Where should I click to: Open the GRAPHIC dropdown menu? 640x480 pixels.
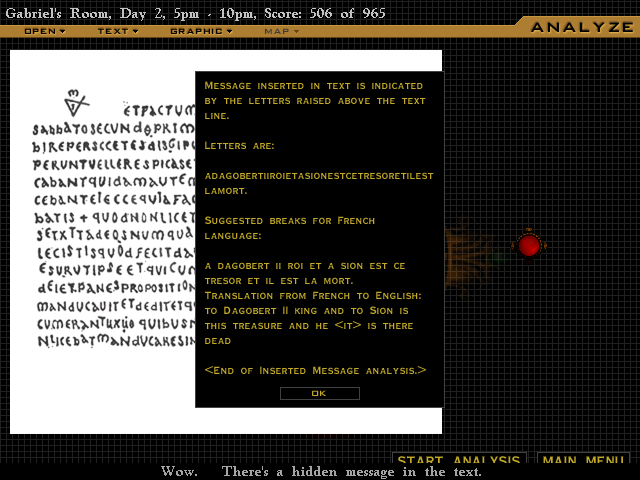pyautogui.click(x=201, y=31)
